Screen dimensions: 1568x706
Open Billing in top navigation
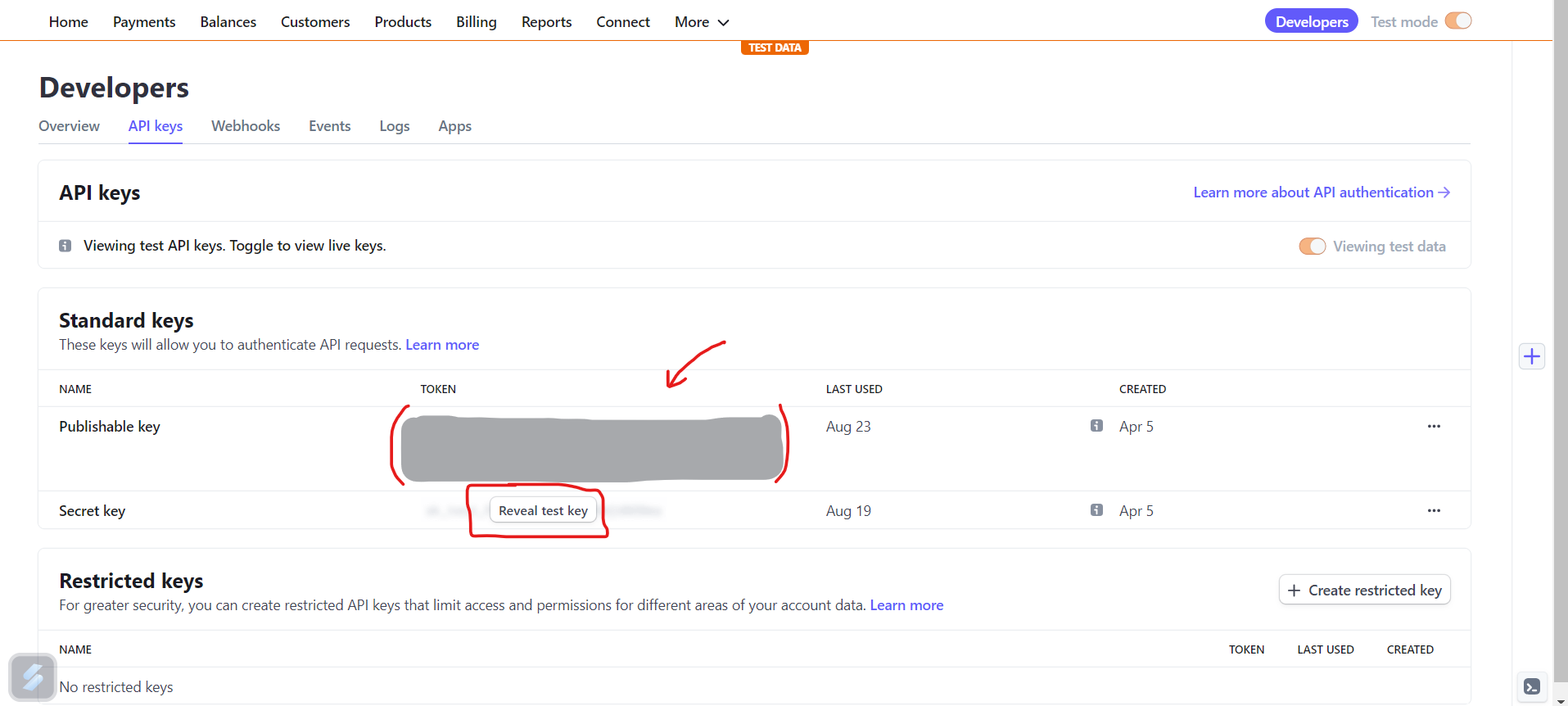tap(477, 22)
